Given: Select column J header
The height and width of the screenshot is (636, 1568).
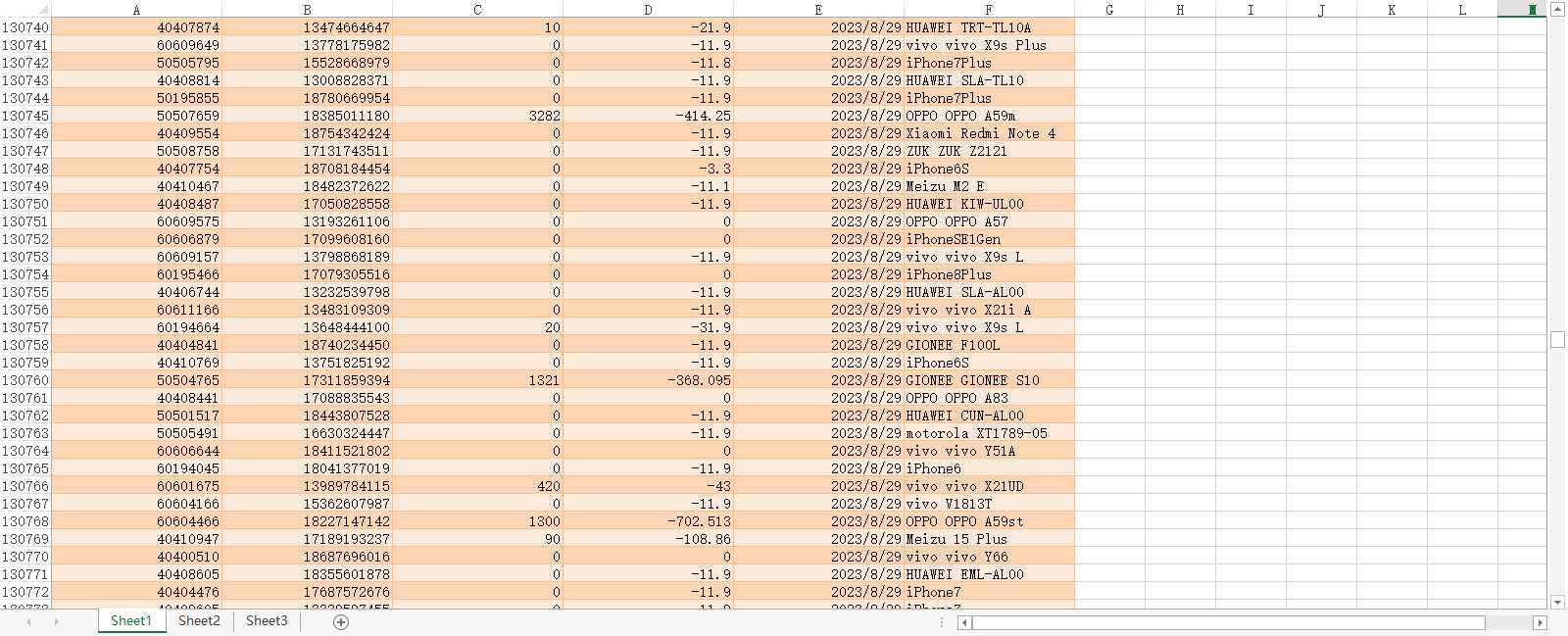Looking at the screenshot, I should [x=1321, y=9].
